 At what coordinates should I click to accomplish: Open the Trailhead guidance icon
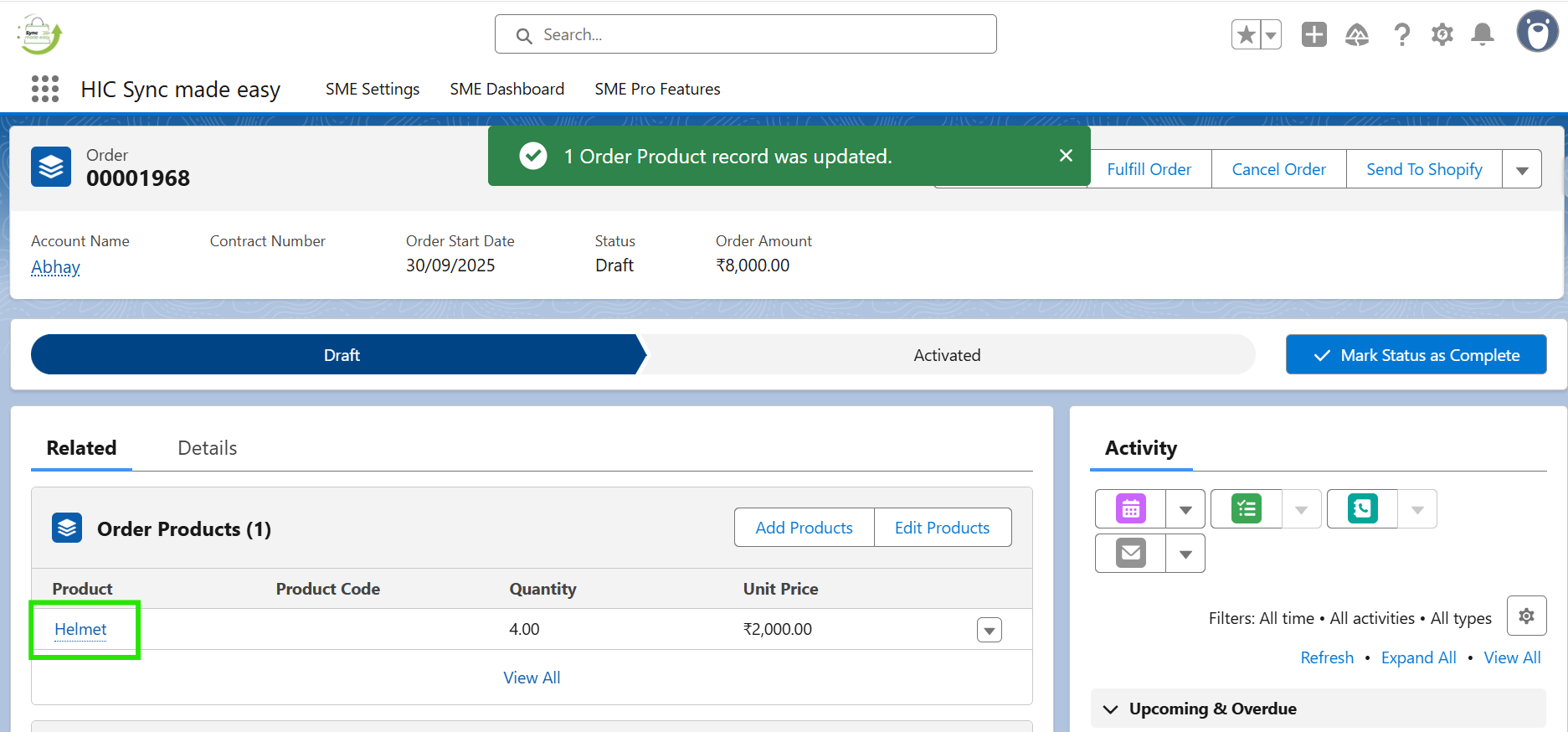[x=1356, y=34]
